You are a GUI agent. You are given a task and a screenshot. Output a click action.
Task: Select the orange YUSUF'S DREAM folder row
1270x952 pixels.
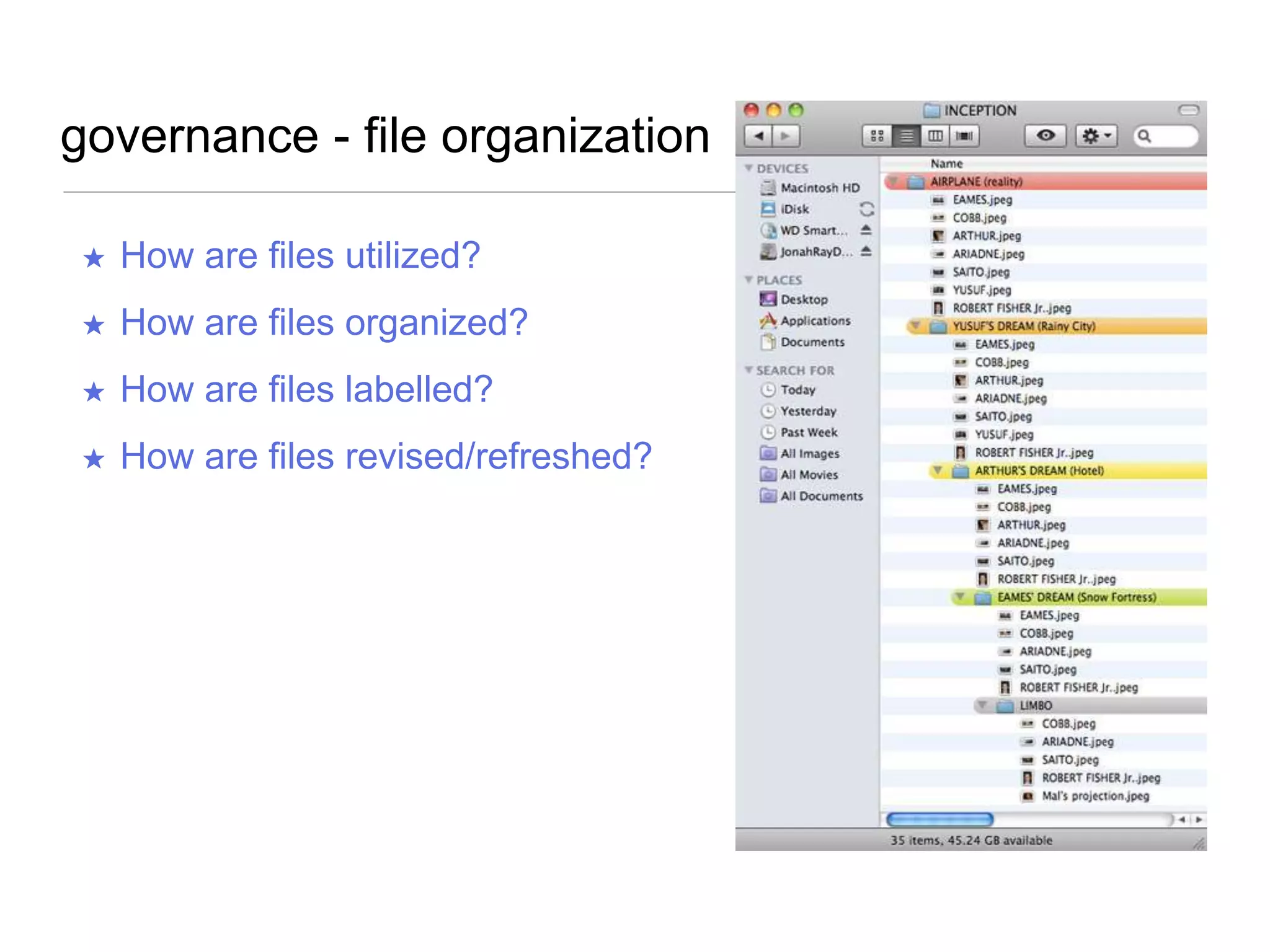click(x=1055, y=325)
